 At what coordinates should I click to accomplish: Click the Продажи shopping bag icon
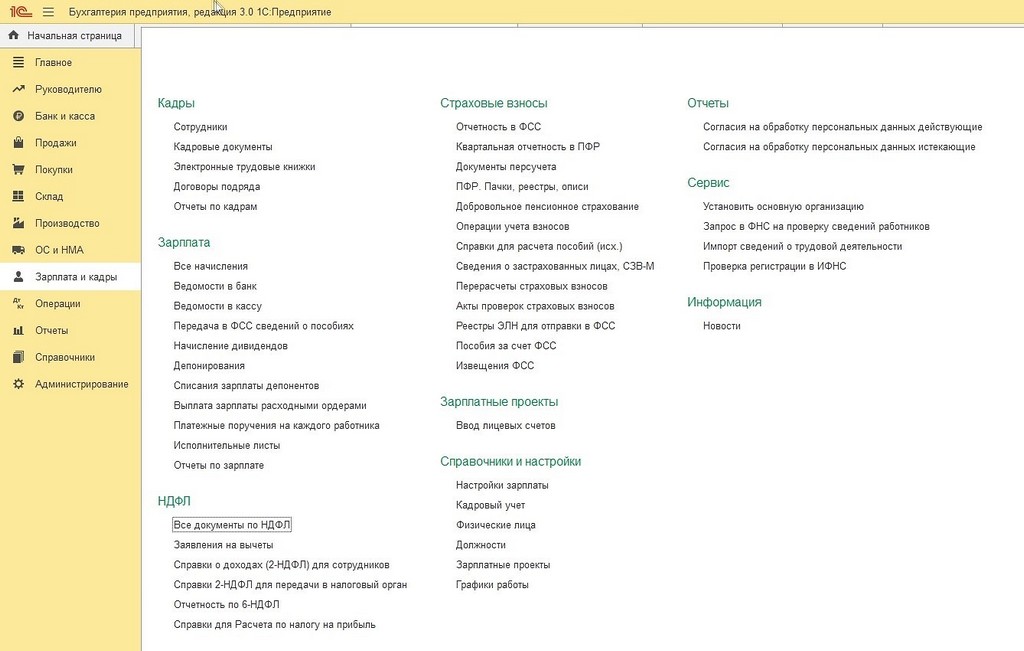18,142
